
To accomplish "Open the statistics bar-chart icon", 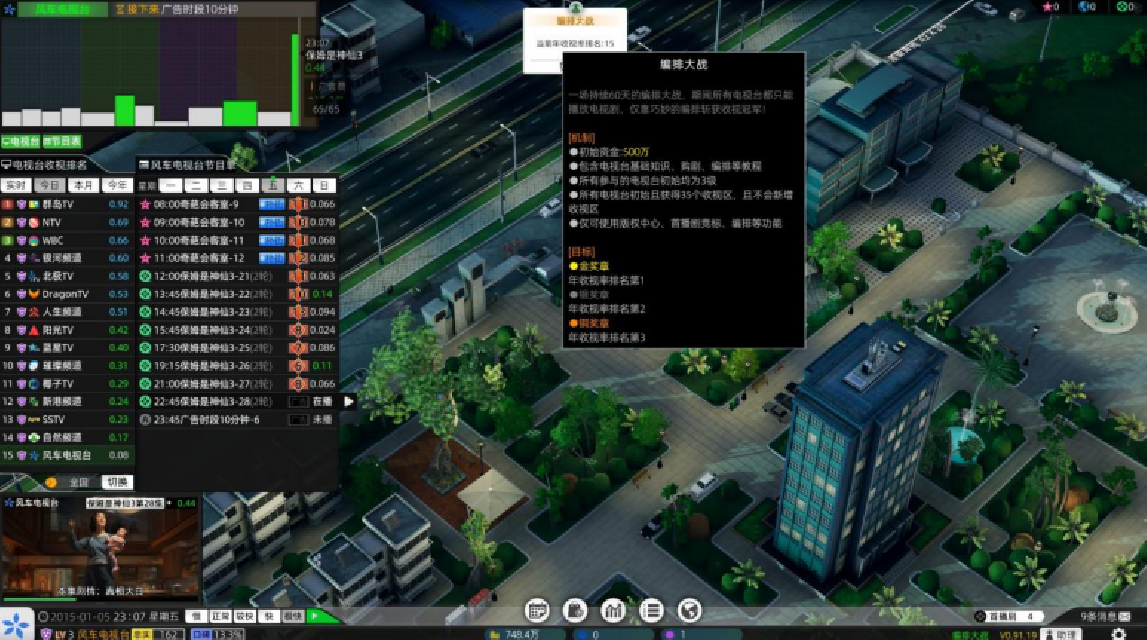I will click(x=612, y=609).
